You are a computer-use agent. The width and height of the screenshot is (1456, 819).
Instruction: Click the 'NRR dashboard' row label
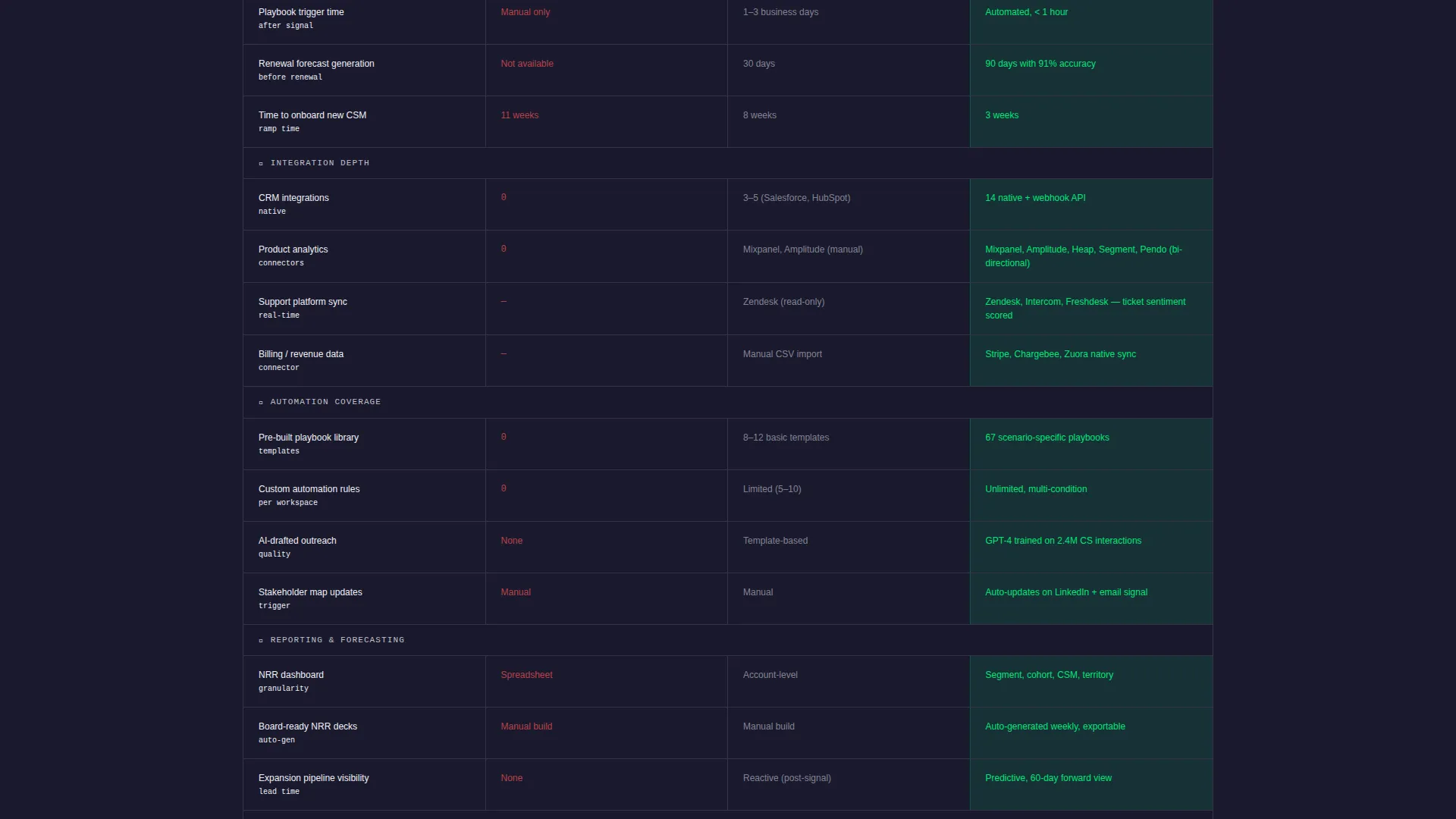tap(291, 675)
